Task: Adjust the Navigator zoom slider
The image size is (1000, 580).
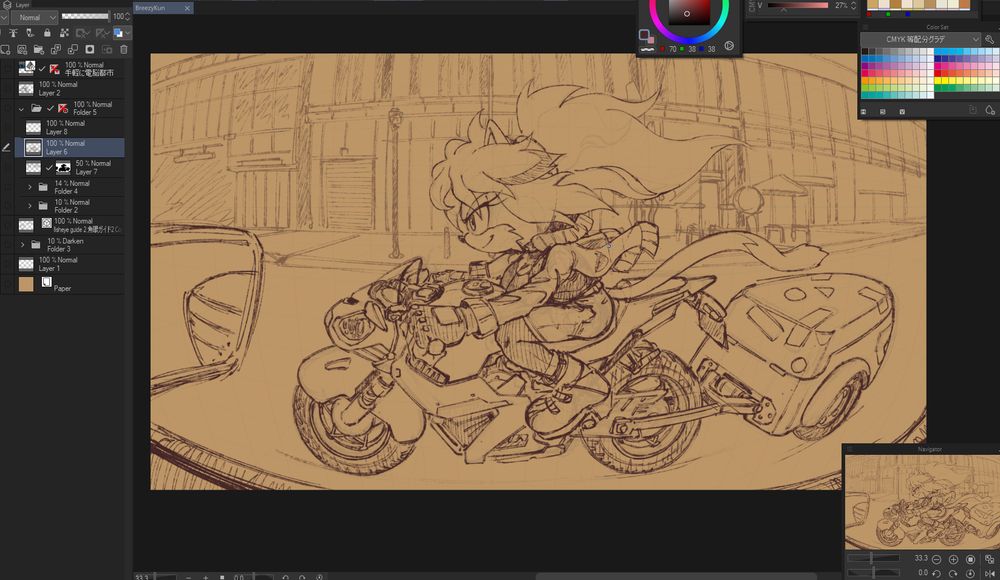Action: point(873,558)
